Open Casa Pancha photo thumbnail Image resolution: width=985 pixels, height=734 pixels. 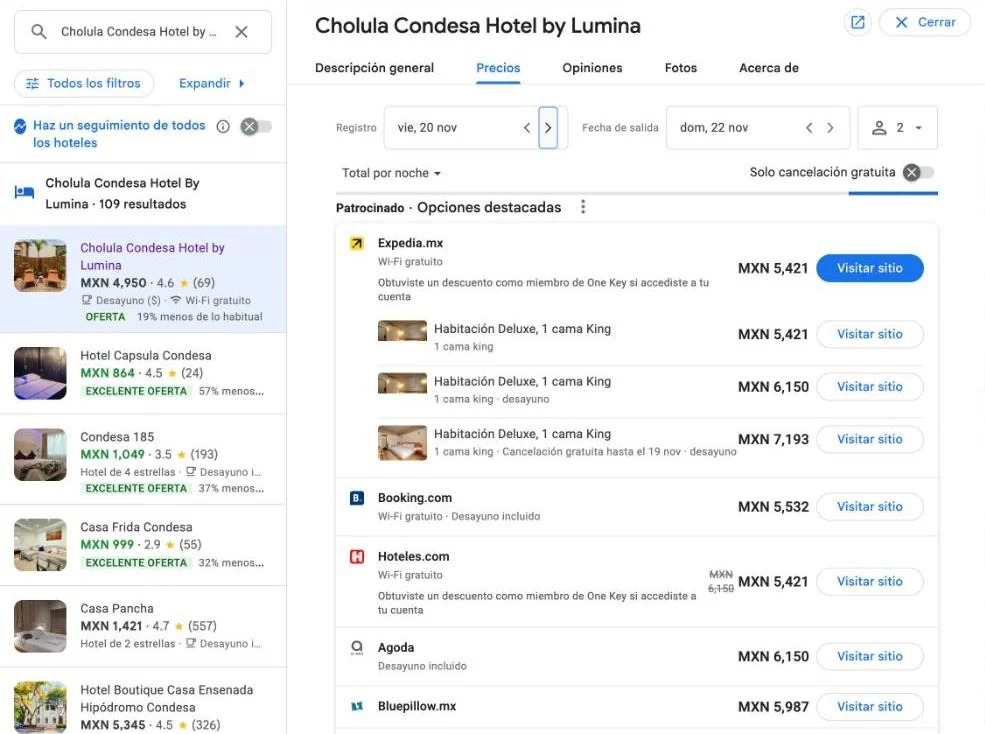[x=40, y=626]
